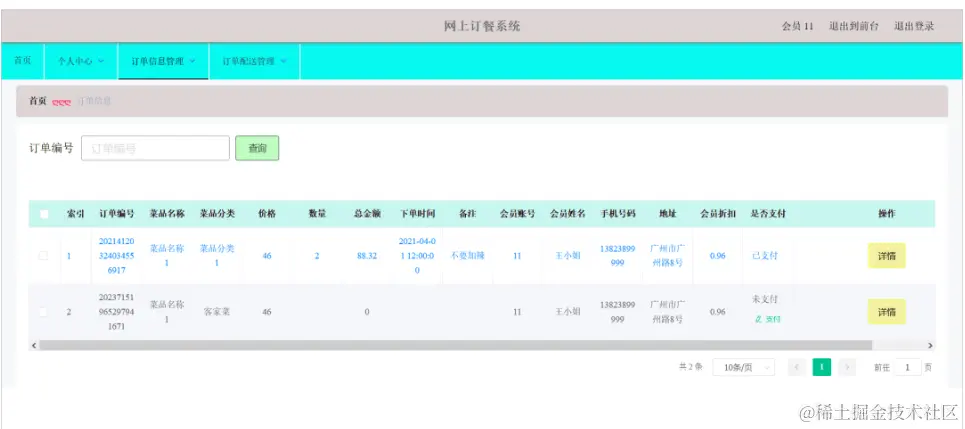Image resolution: width=965 pixels, height=429 pixels.
Task: Open 详情 for the 未支付 order
Action: click(x=886, y=312)
